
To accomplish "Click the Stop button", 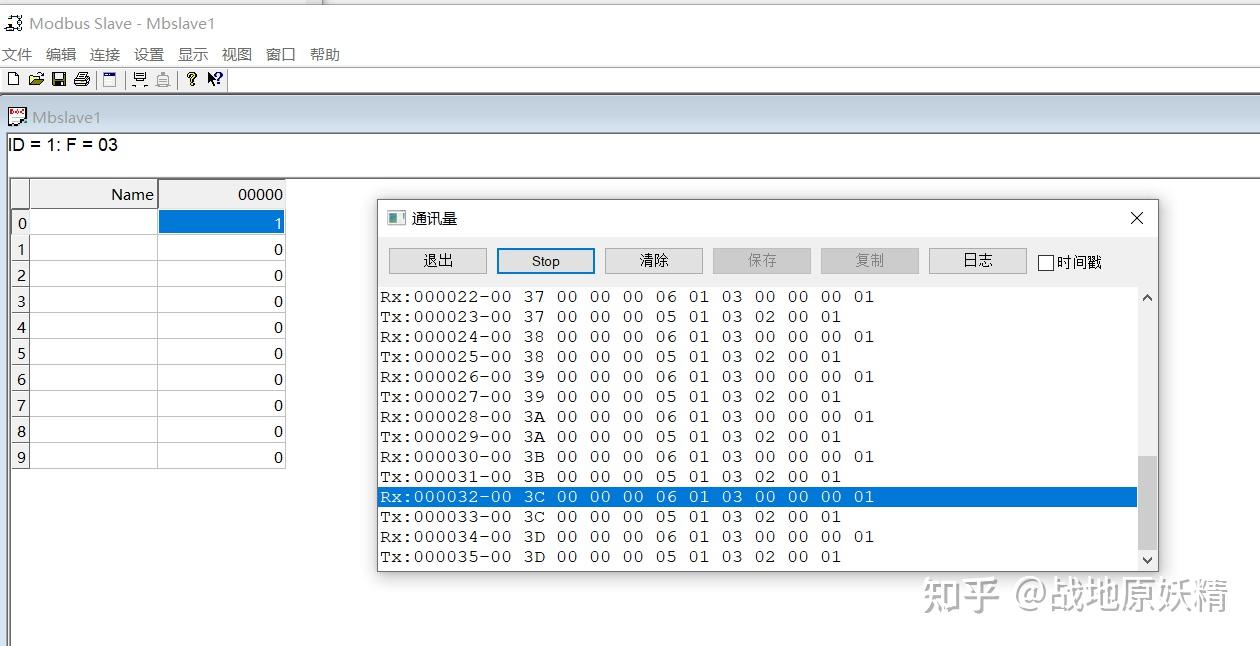I will (x=546, y=261).
